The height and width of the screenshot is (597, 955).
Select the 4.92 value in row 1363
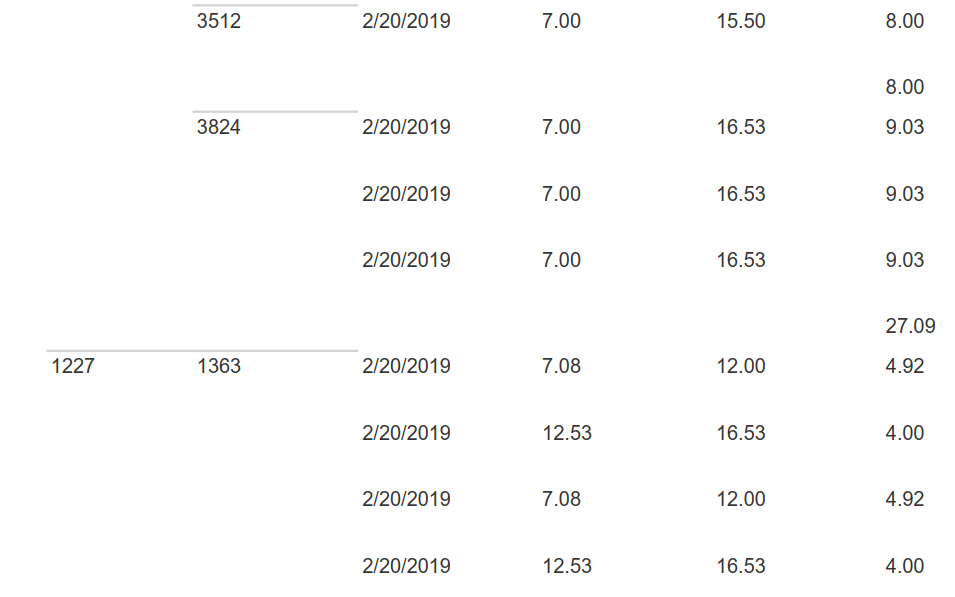(x=904, y=366)
